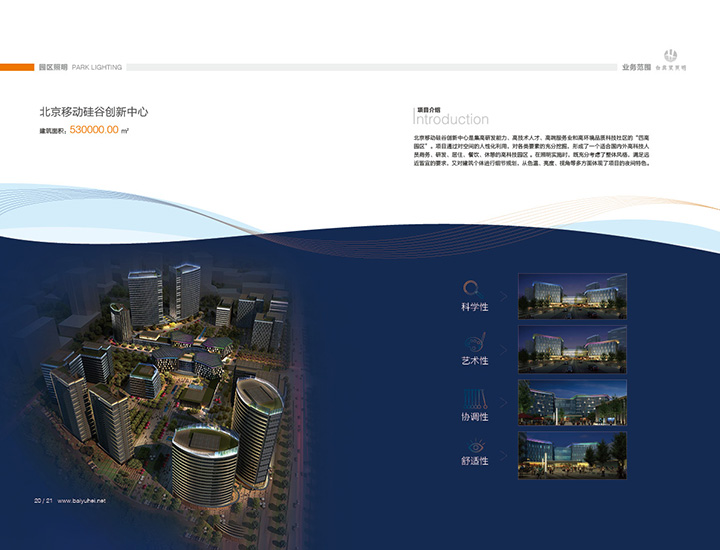Viewport: 720px width, 550px height.
Task: Click the magnifying glass icon above 科学性
Action: pyautogui.click(x=472, y=289)
